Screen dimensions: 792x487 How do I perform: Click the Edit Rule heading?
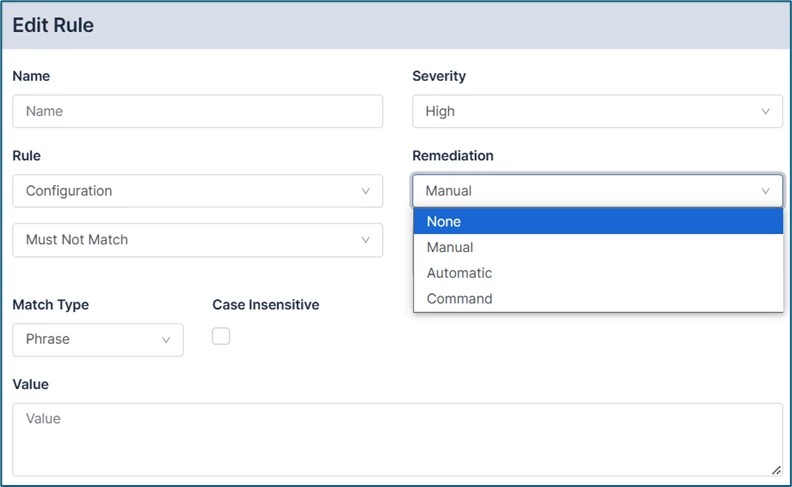pyautogui.click(x=53, y=25)
